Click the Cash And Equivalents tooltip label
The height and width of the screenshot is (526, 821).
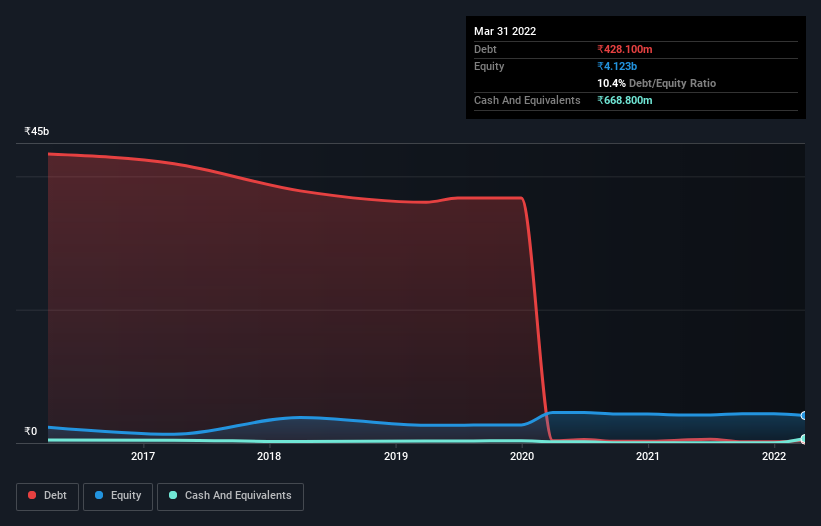point(527,100)
